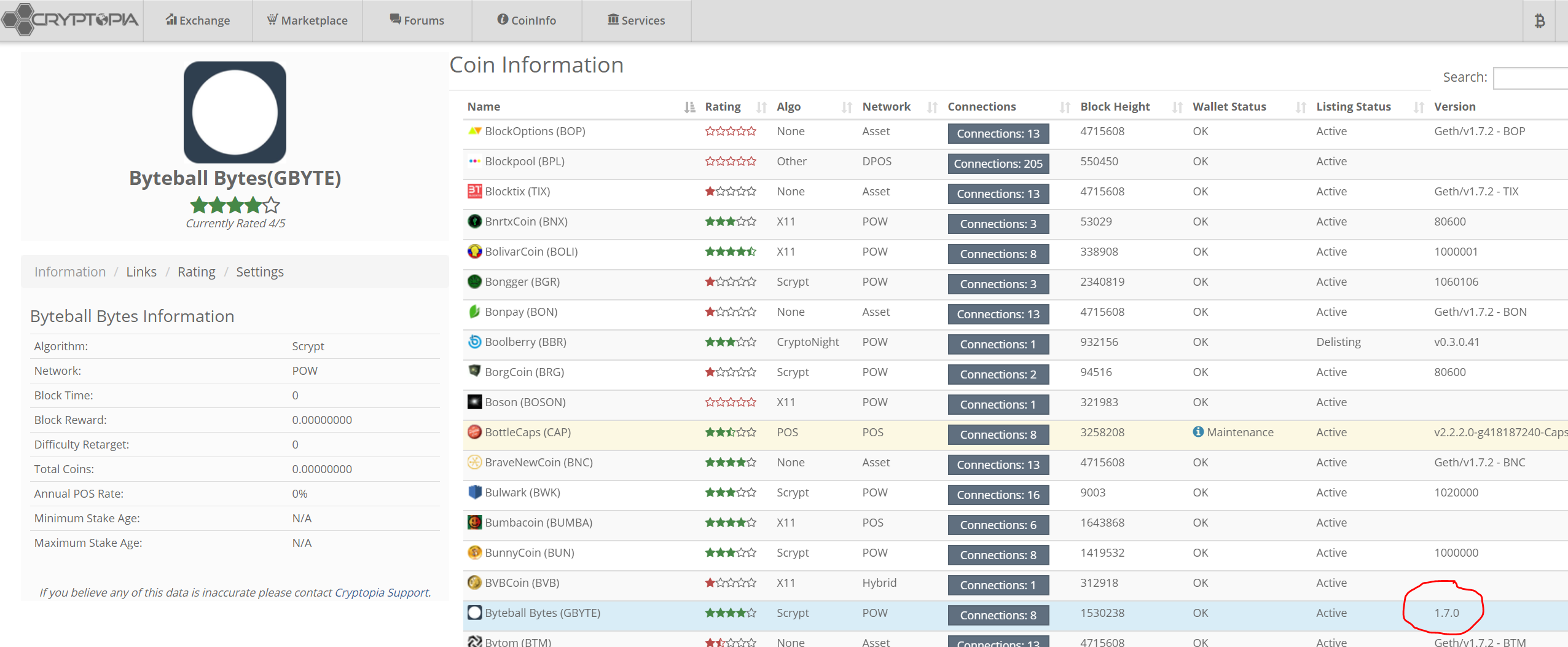The width and height of the screenshot is (1568, 647).
Task: Sort table by Network column
Action: pyautogui.click(x=900, y=106)
